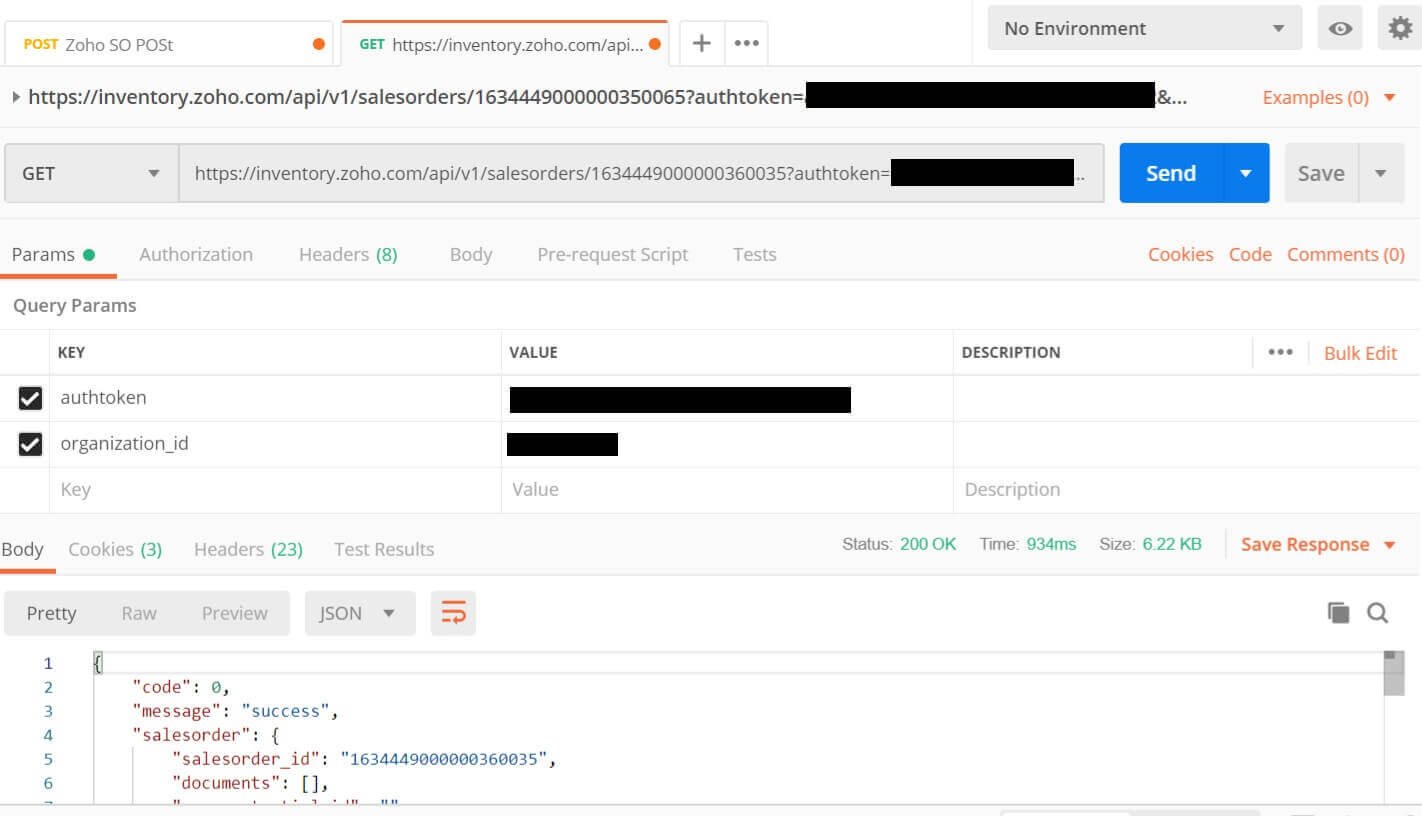Open the Code link
Image resolution: width=1422 pixels, height=816 pixels.
tap(1250, 254)
